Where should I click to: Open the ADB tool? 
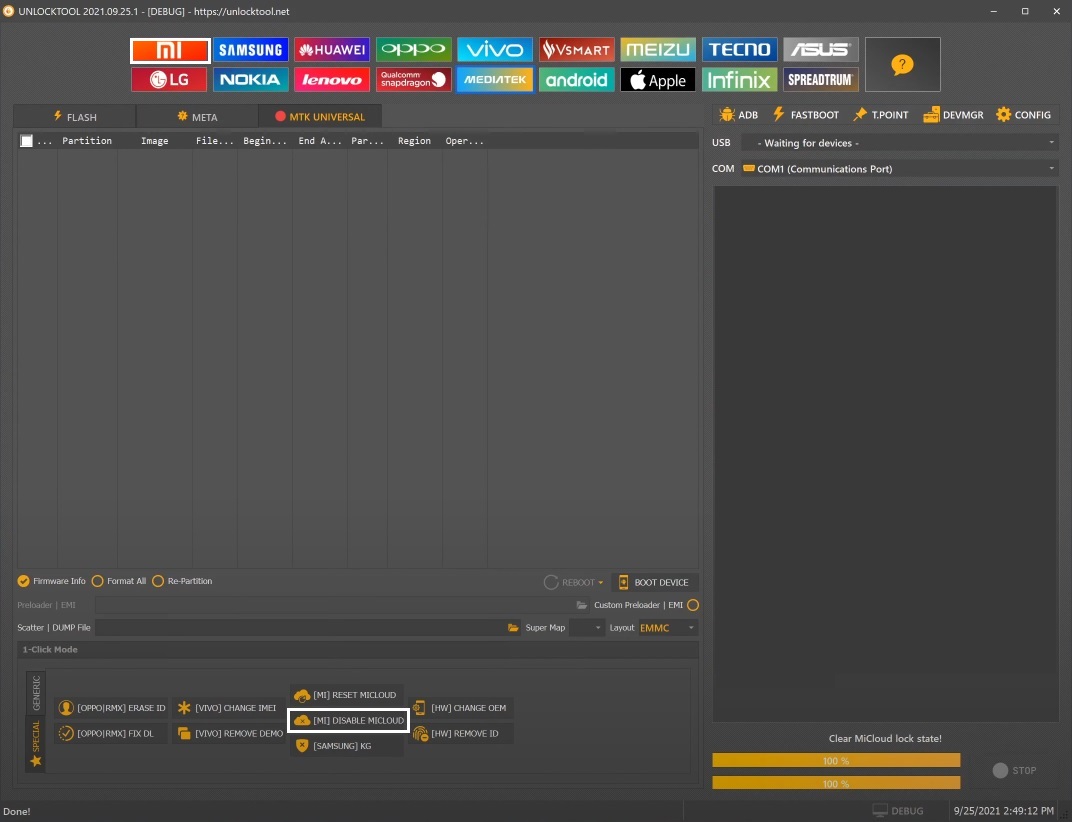click(738, 115)
